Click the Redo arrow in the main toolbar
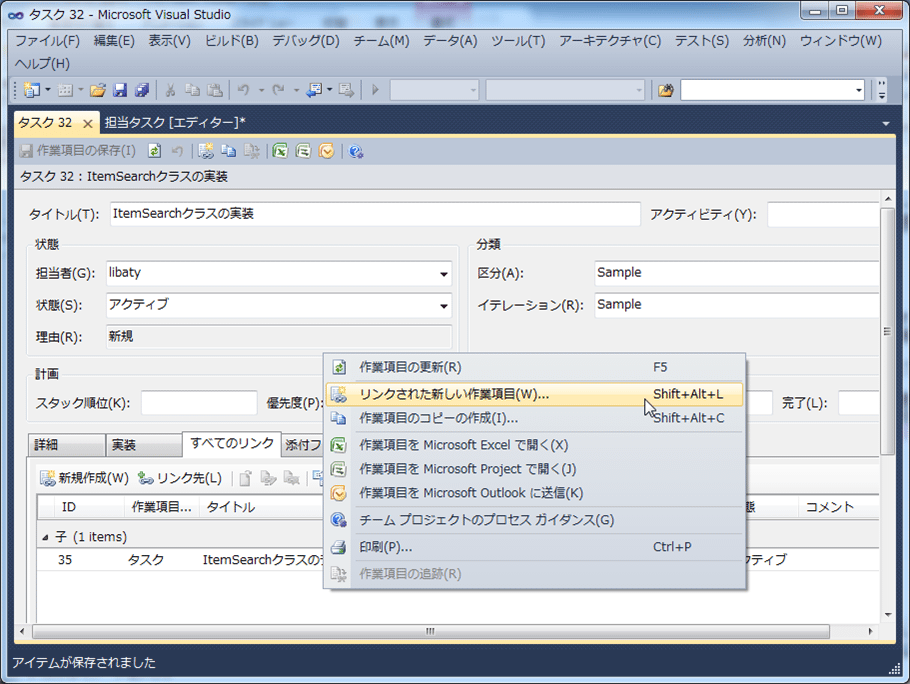Viewport: 910px width, 684px height. pyautogui.click(x=279, y=90)
